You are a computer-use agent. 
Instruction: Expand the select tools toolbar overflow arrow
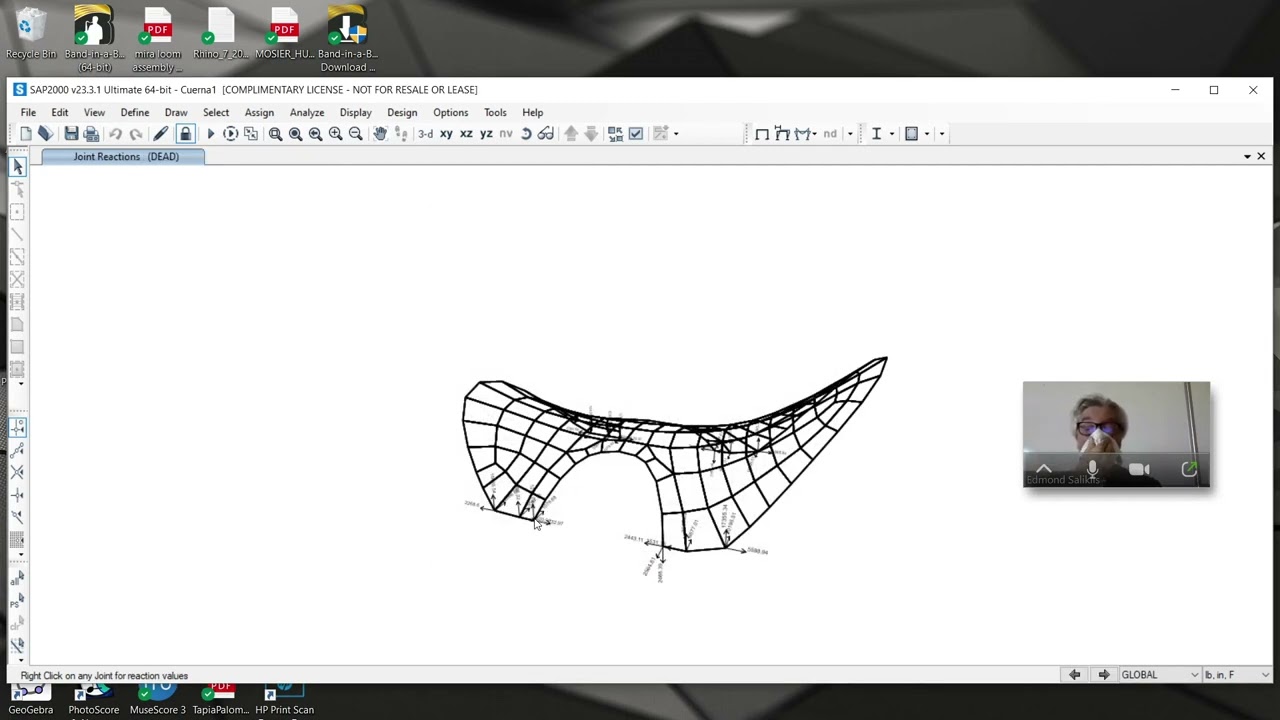tap(20, 661)
